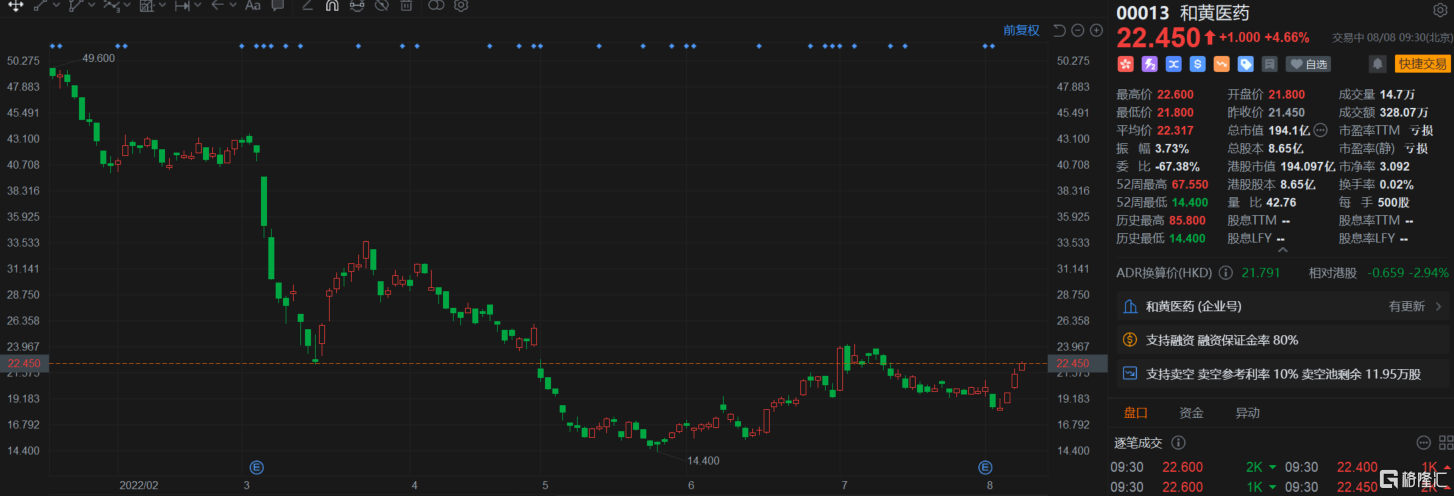Select the Fibonacci/shape measurement tool
Image resolution: width=1454 pixels, height=496 pixels.
pyautogui.click(x=147, y=5)
